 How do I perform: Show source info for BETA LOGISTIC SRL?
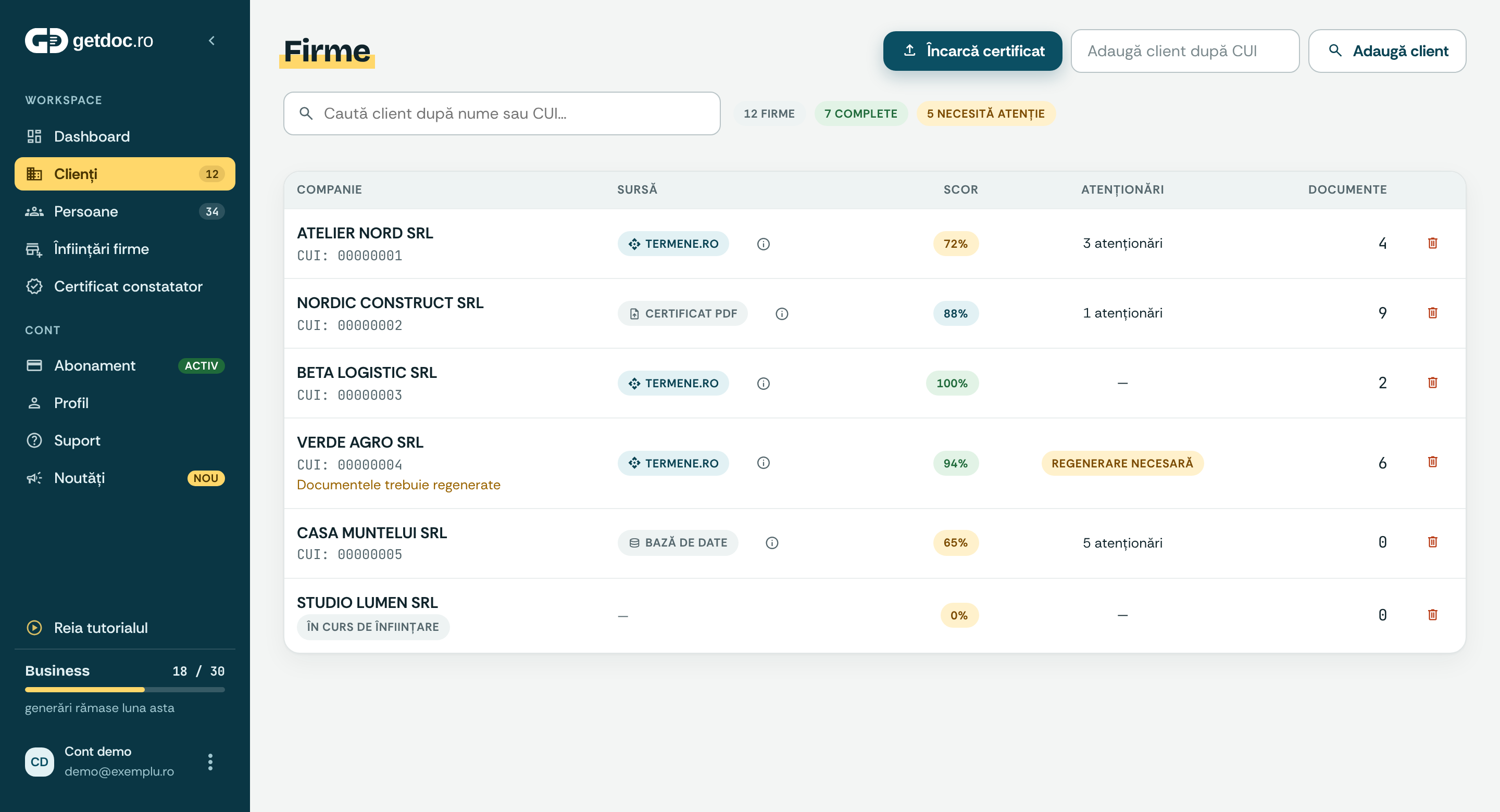(764, 384)
